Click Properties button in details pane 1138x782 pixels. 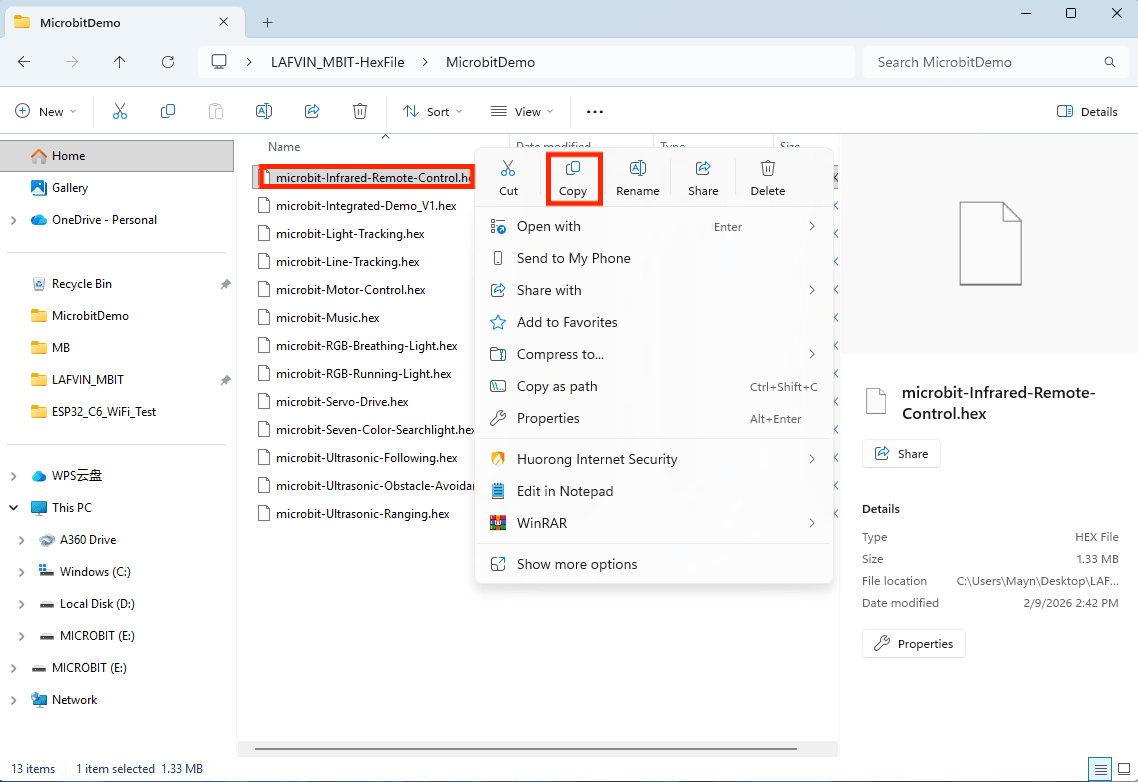(x=913, y=644)
